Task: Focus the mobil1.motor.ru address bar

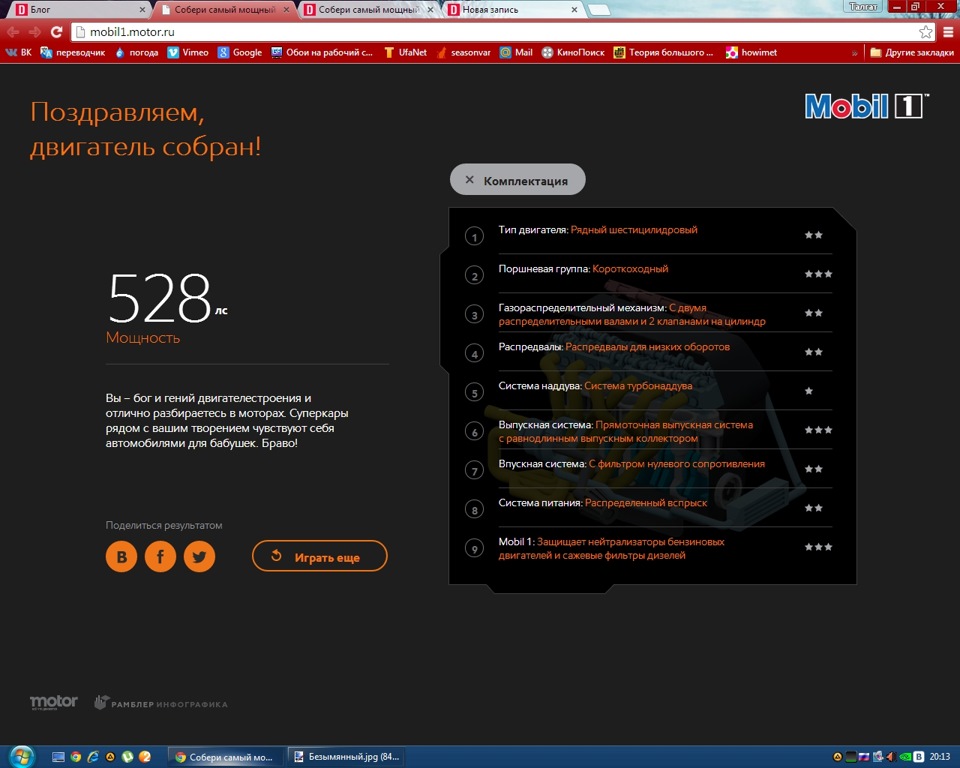Action: coord(496,32)
